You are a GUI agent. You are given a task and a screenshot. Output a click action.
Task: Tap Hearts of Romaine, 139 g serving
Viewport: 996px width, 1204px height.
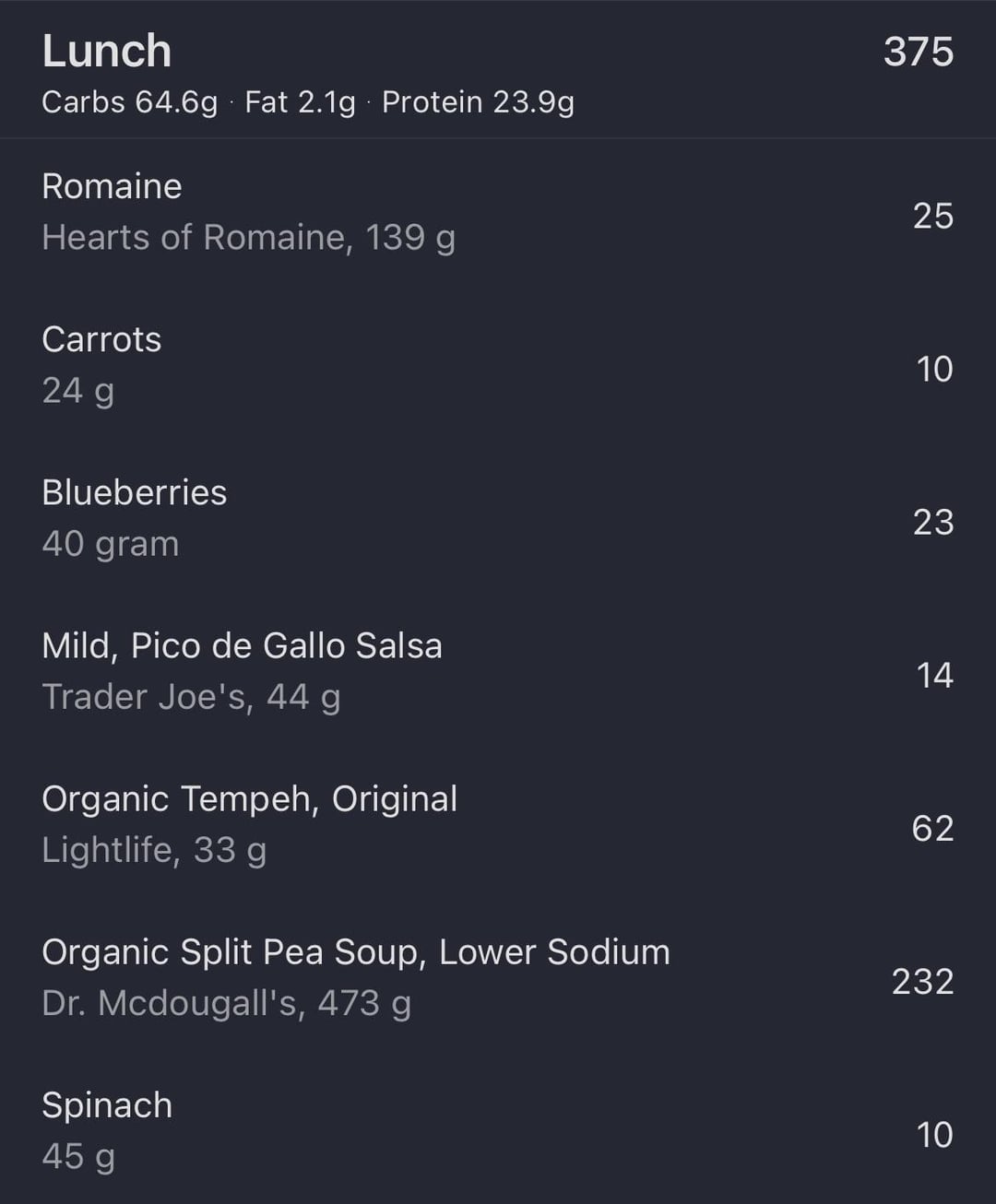pyautogui.click(x=248, y=238)
